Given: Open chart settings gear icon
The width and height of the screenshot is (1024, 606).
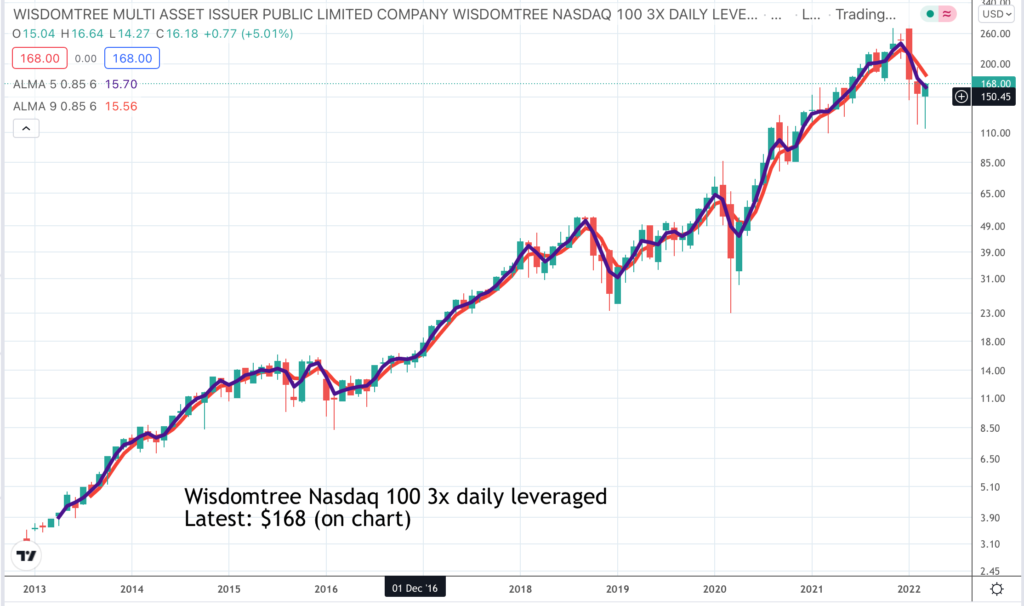Looking at the screenshot, I should [x=997, y=589].
